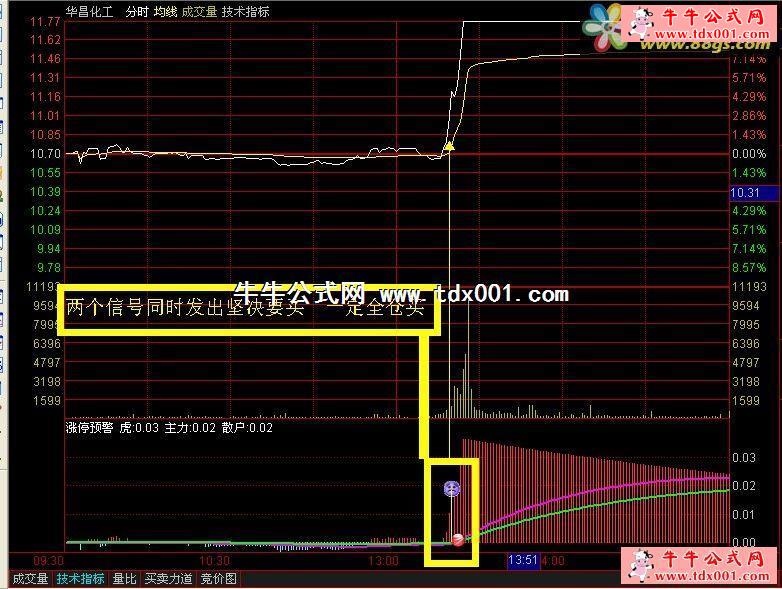782x589 pixels.
Task: Click the 成交量 label in chart header
Action: click(199, 12)
